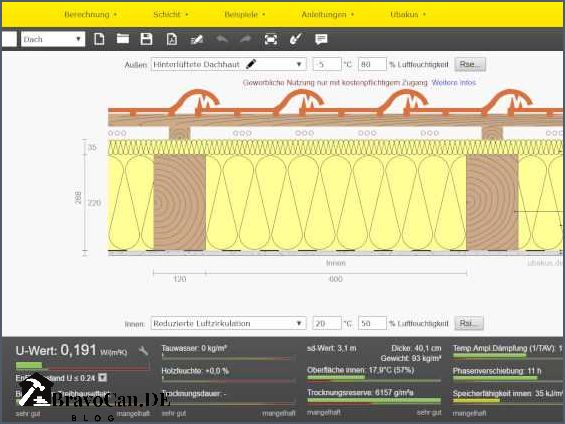Click the Tauwasser rating bar
565x424 pixels.
tap(228, 358)
